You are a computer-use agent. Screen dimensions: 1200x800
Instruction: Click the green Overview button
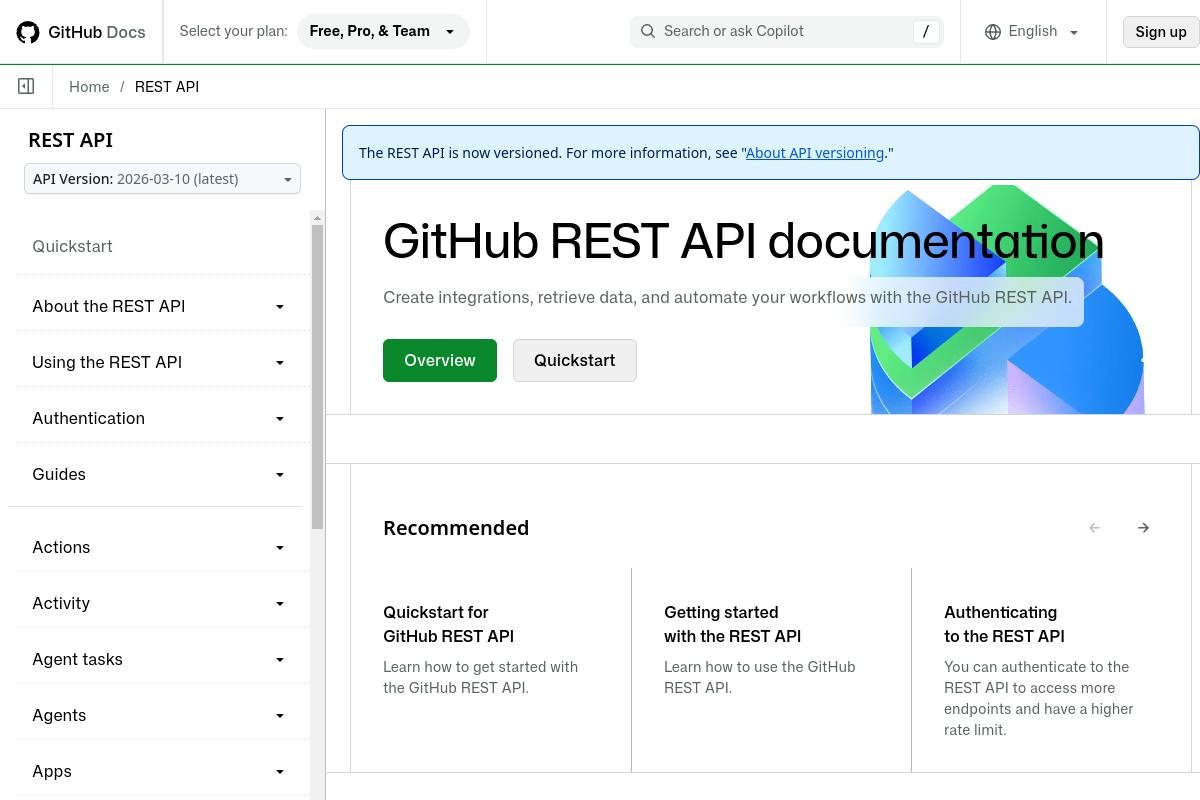440,360
